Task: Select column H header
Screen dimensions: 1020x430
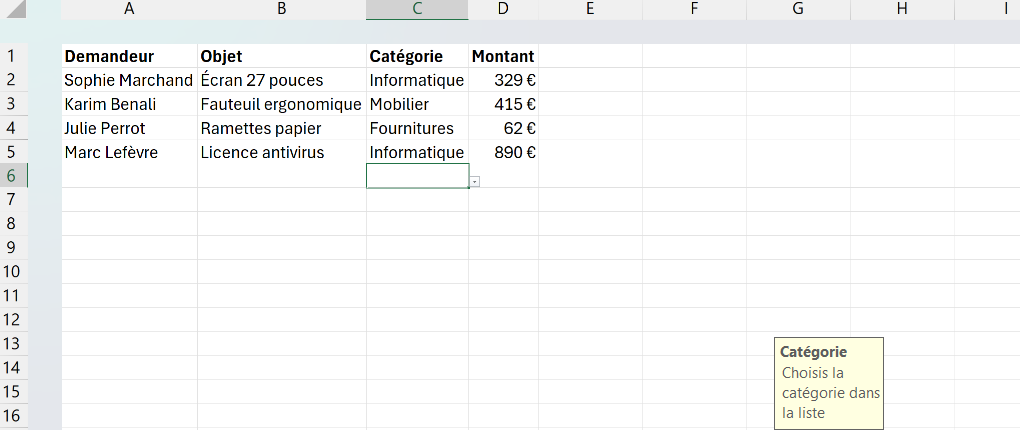Action: click(x=902, y=9)
